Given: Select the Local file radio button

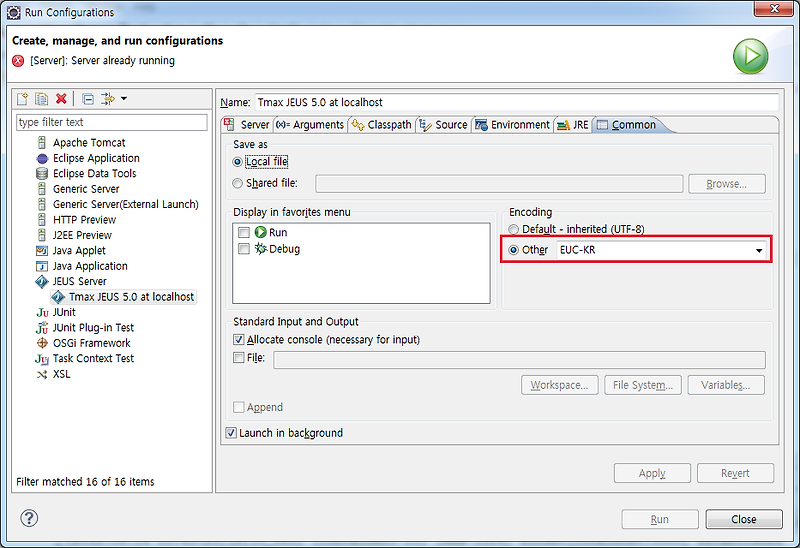Looking at the screenshot, I should (x=237, y=162).
